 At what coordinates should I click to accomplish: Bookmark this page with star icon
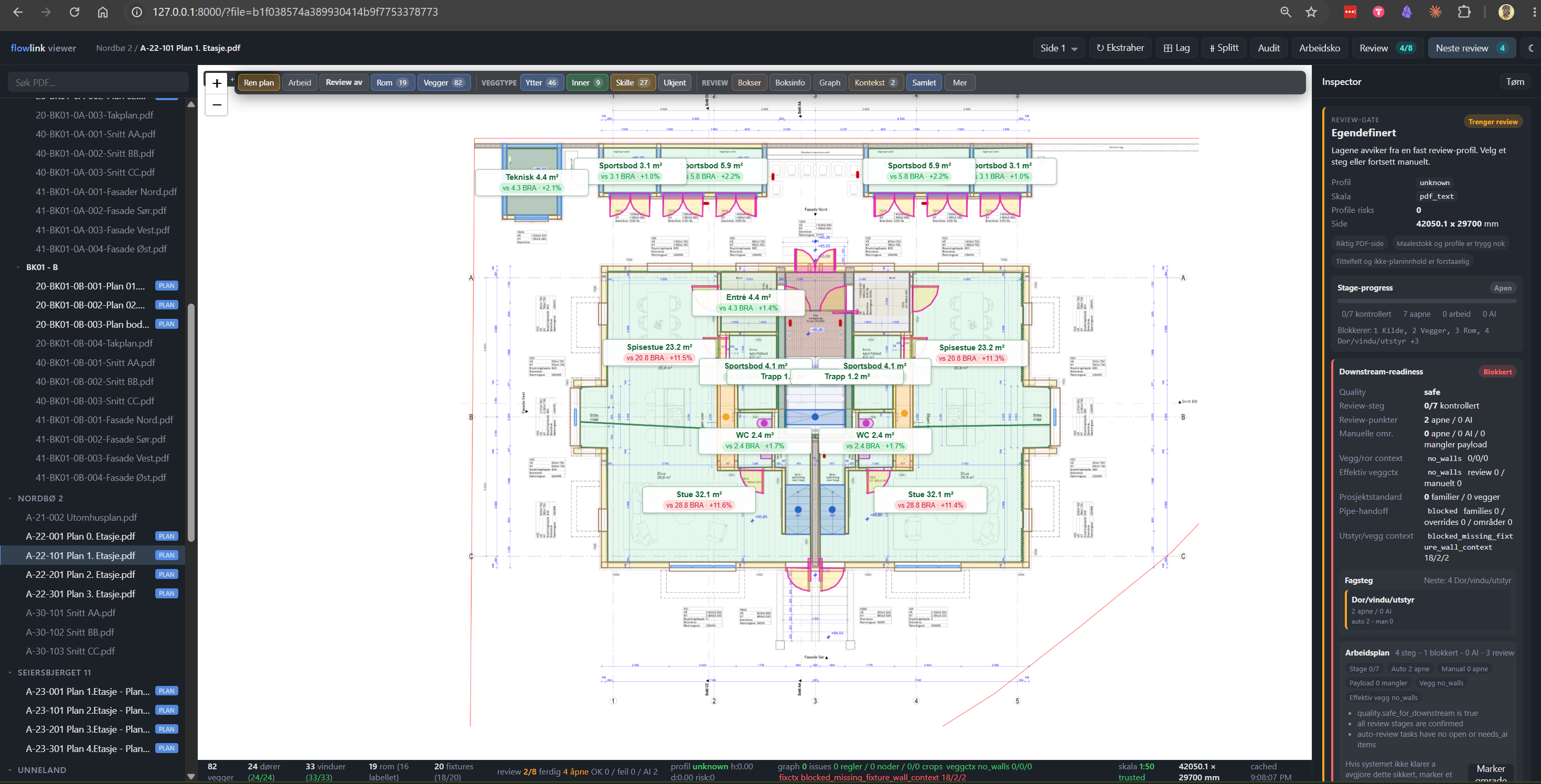tap(1311, 12)
